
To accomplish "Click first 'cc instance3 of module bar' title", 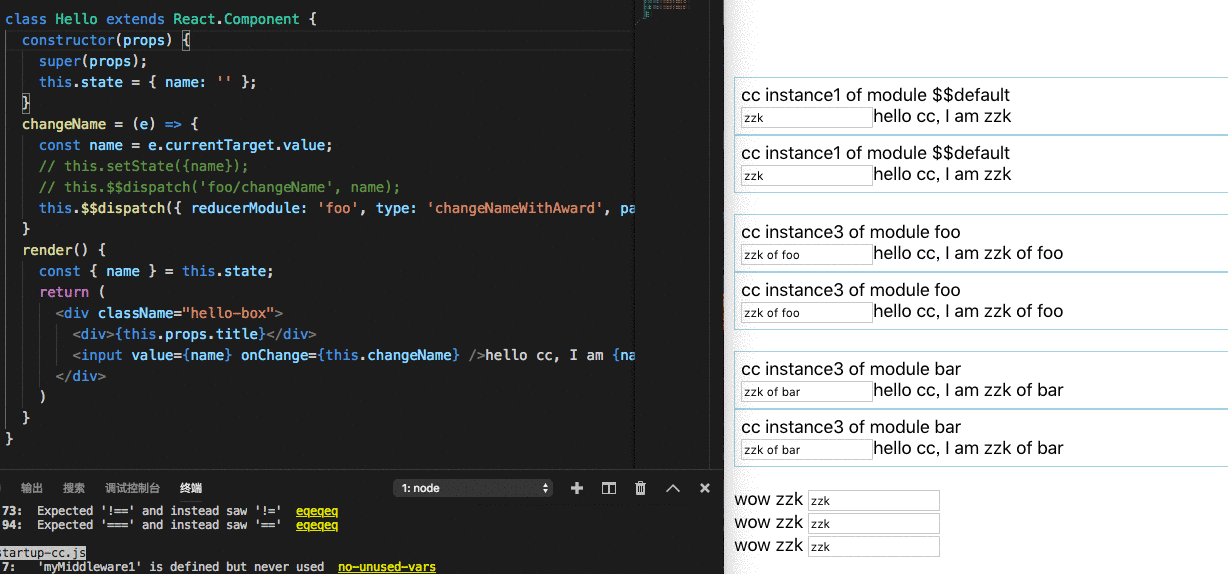I will pos(851,369).
